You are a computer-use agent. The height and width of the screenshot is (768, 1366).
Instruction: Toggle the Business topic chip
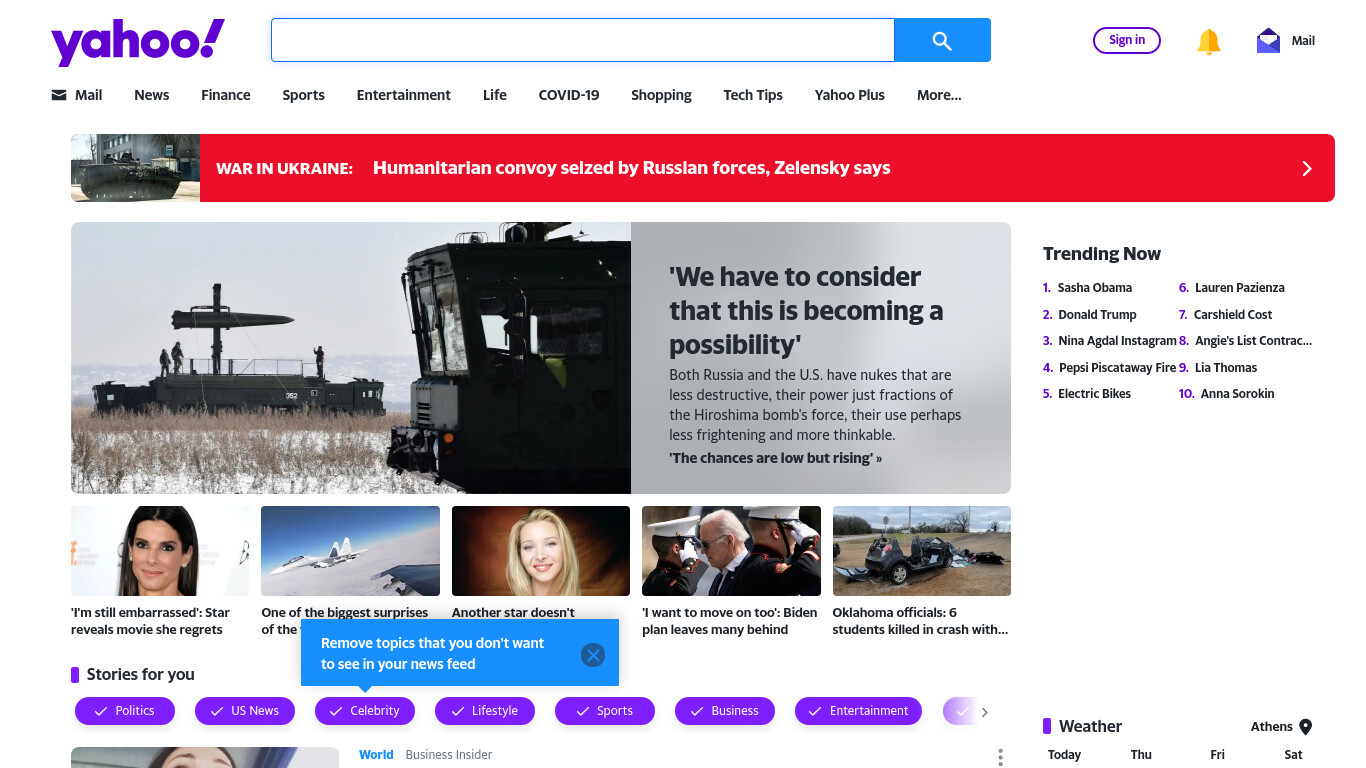click(x=725, y=711)
